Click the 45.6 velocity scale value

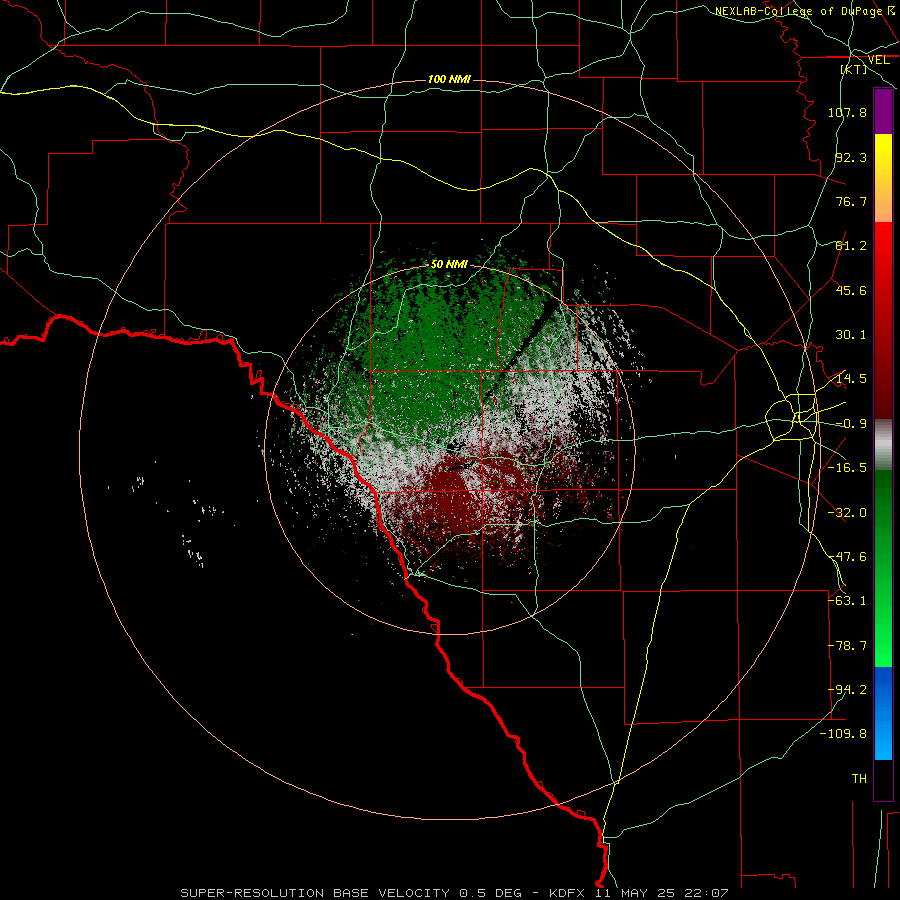click(x=851, y=290)
